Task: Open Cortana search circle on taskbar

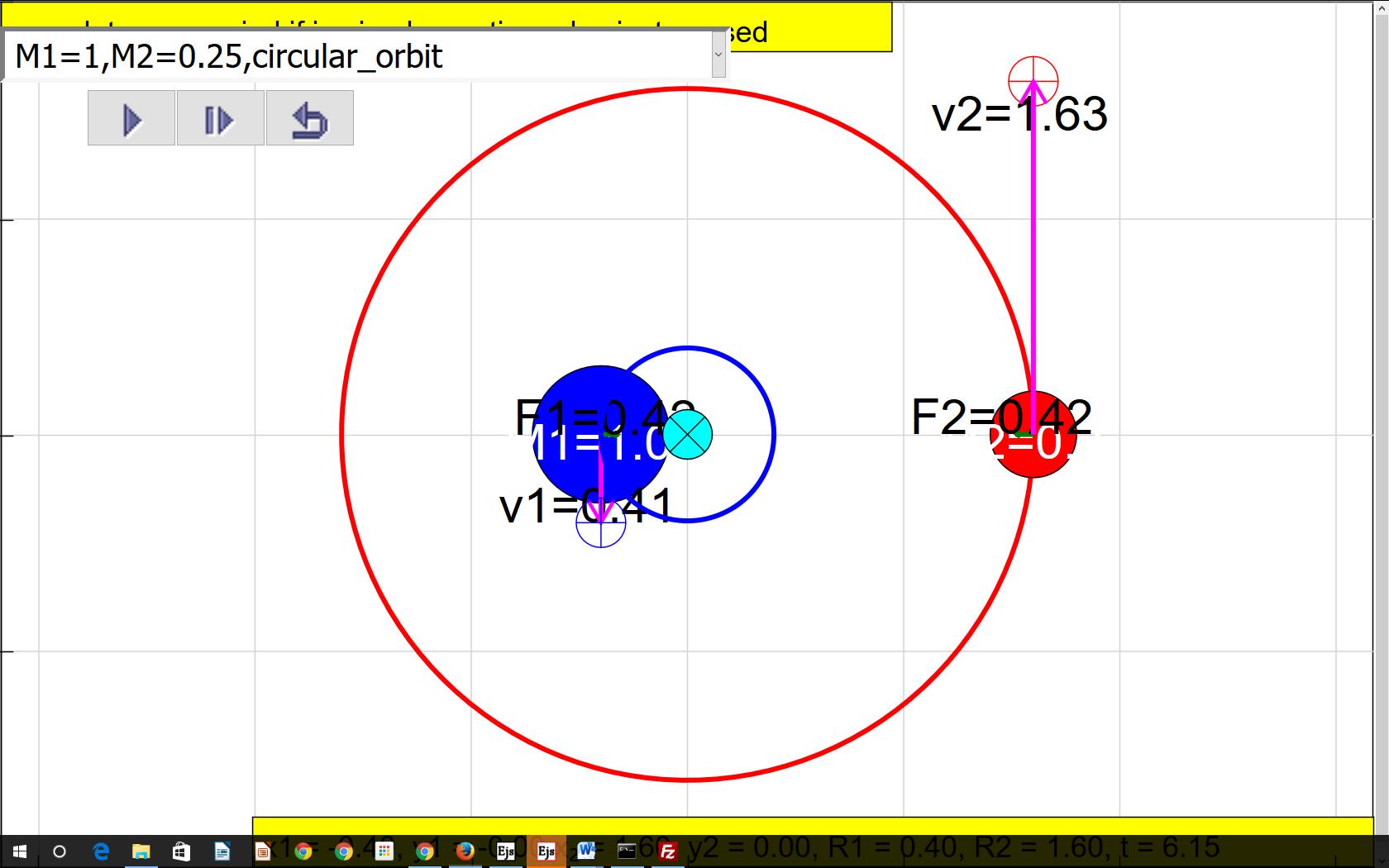Action: pos(60,851)
